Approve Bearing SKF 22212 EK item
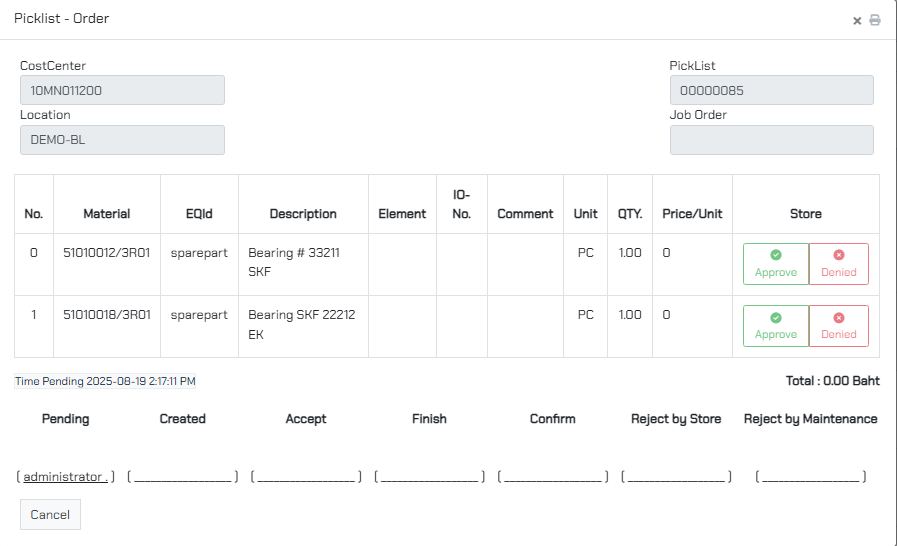The width and height of the screenshot is (897, 546). coord(776,326)
